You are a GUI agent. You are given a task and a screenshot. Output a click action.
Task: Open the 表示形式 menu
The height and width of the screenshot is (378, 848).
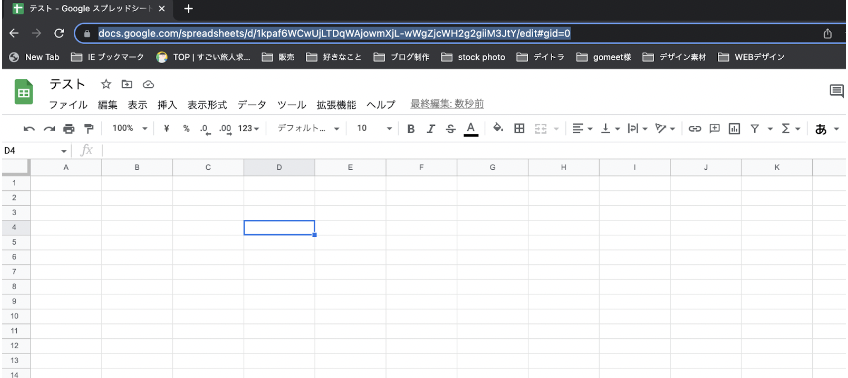(207, 104)
